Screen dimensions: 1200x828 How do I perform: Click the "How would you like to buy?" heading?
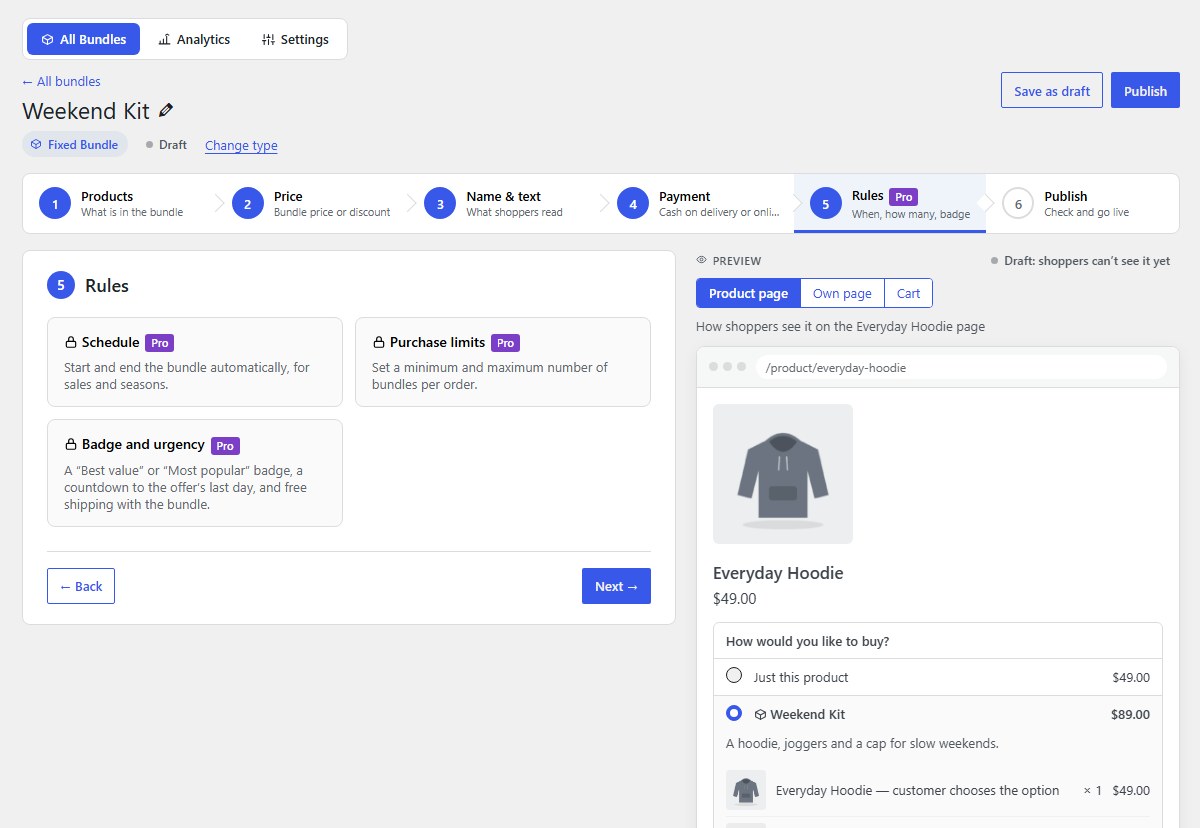[808, 641]
